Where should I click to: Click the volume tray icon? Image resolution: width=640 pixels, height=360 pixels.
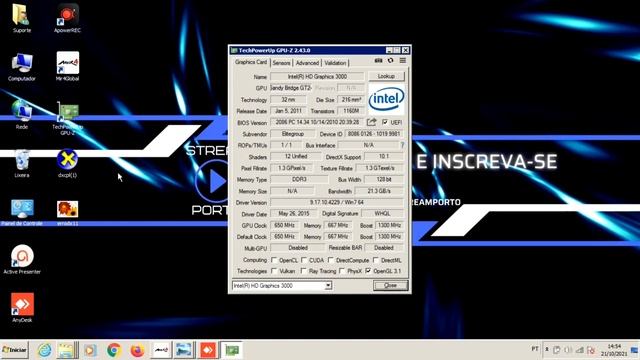568,350
